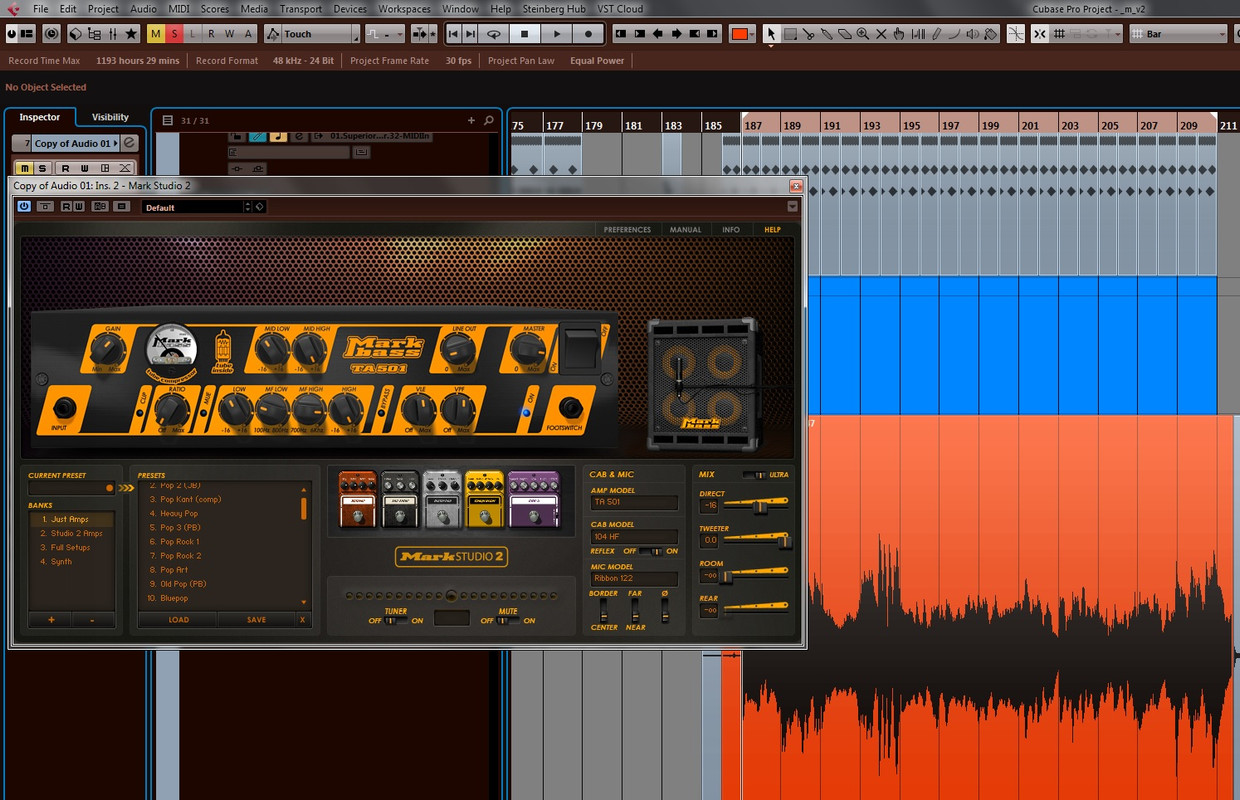This screenshot has height=800, width=1240.
Task: Select the Glue tool
Action: point(827,34)
